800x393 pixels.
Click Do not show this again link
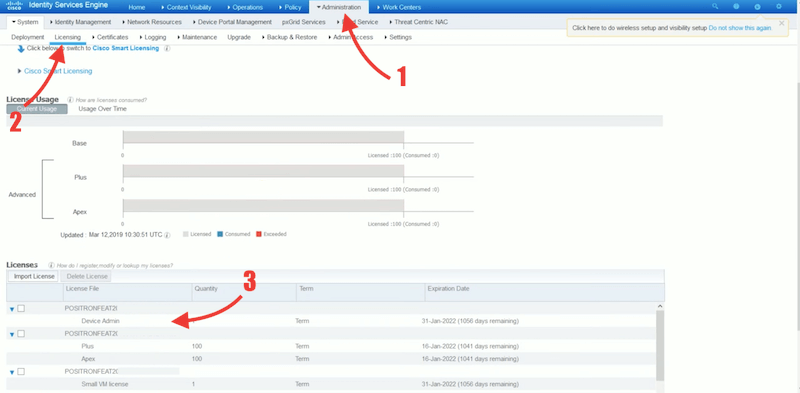tap(740, 28)
